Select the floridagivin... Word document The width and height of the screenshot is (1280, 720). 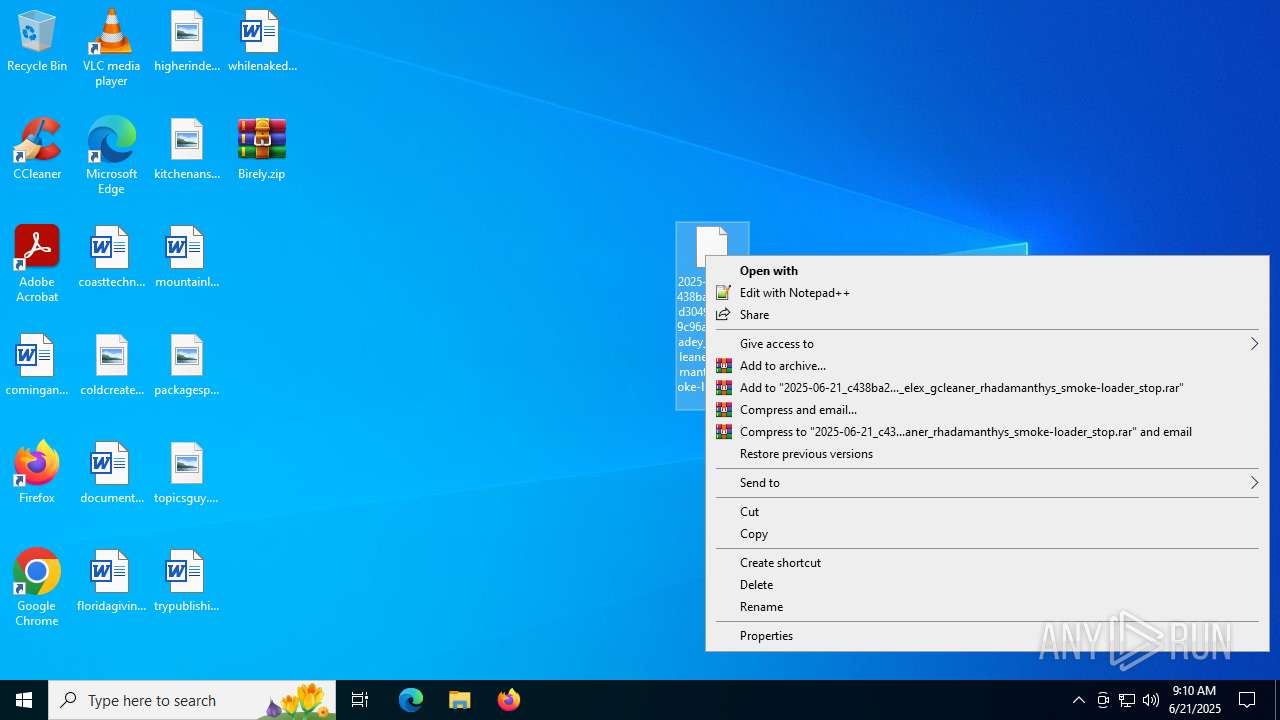pos(111,582)
